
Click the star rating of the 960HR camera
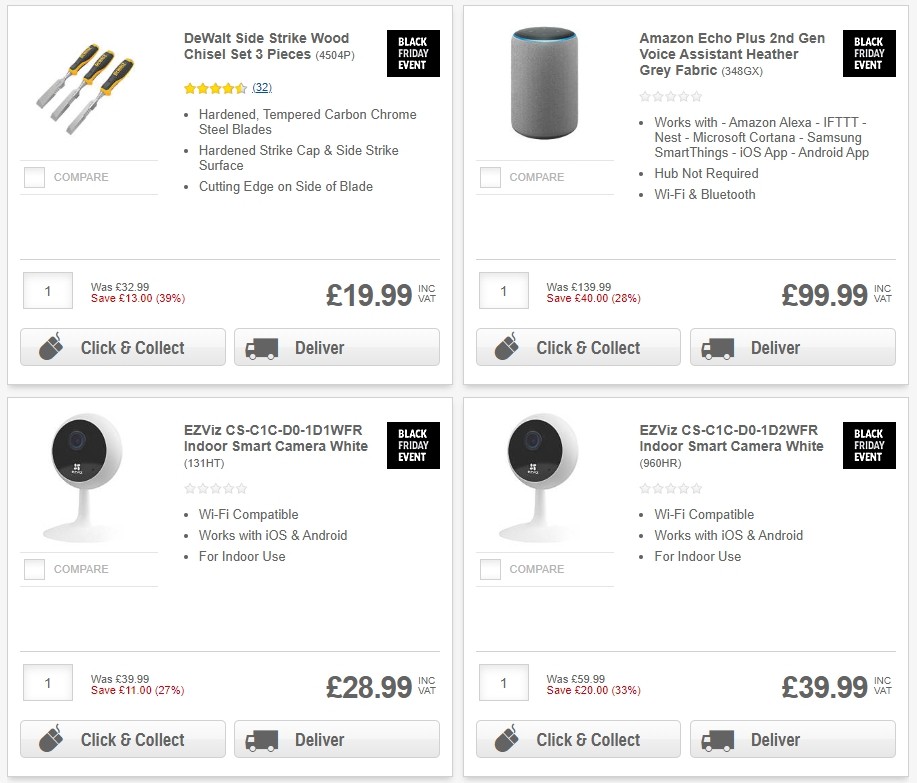tap(671, 488)
